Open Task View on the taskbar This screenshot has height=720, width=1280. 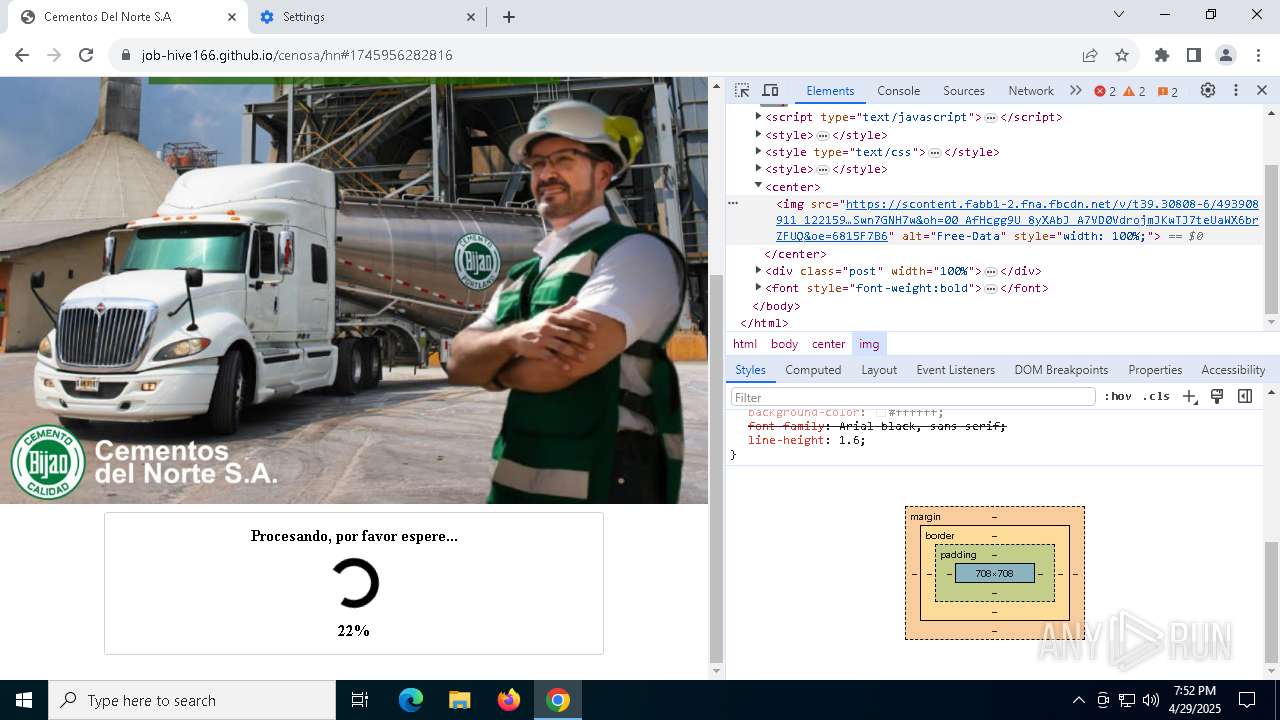360,700
